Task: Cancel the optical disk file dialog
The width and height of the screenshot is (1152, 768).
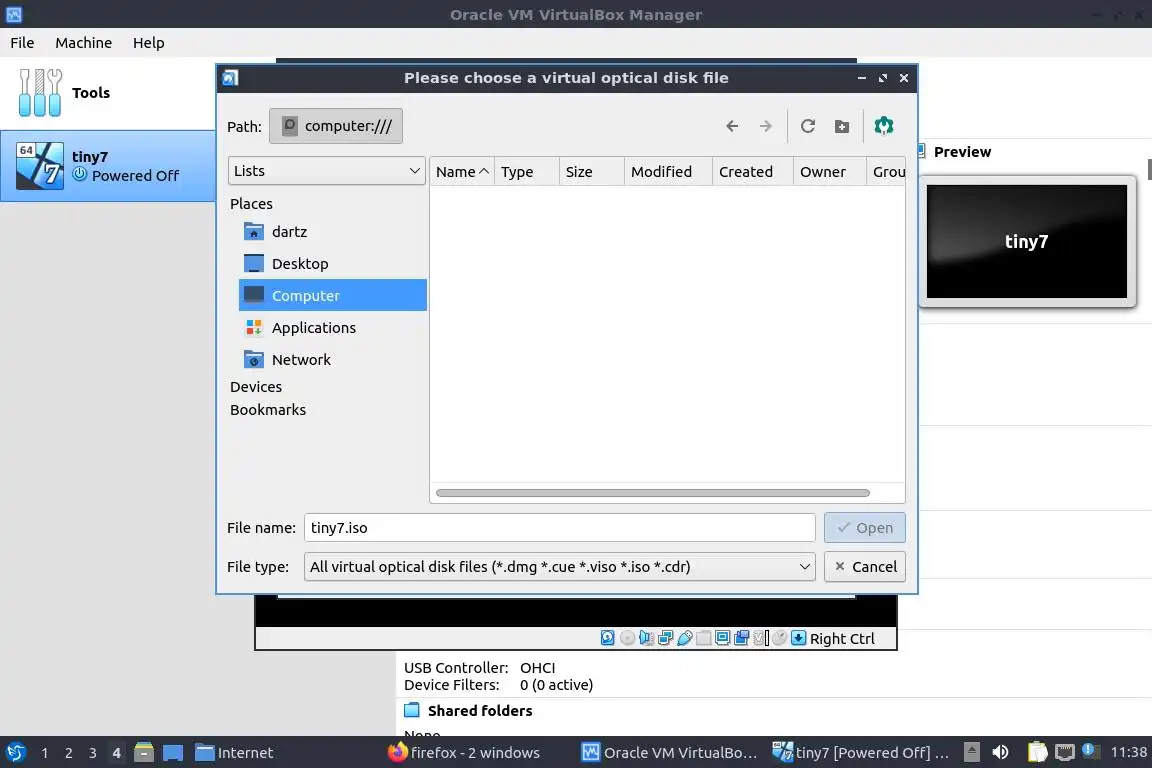Action: (865, 567)
